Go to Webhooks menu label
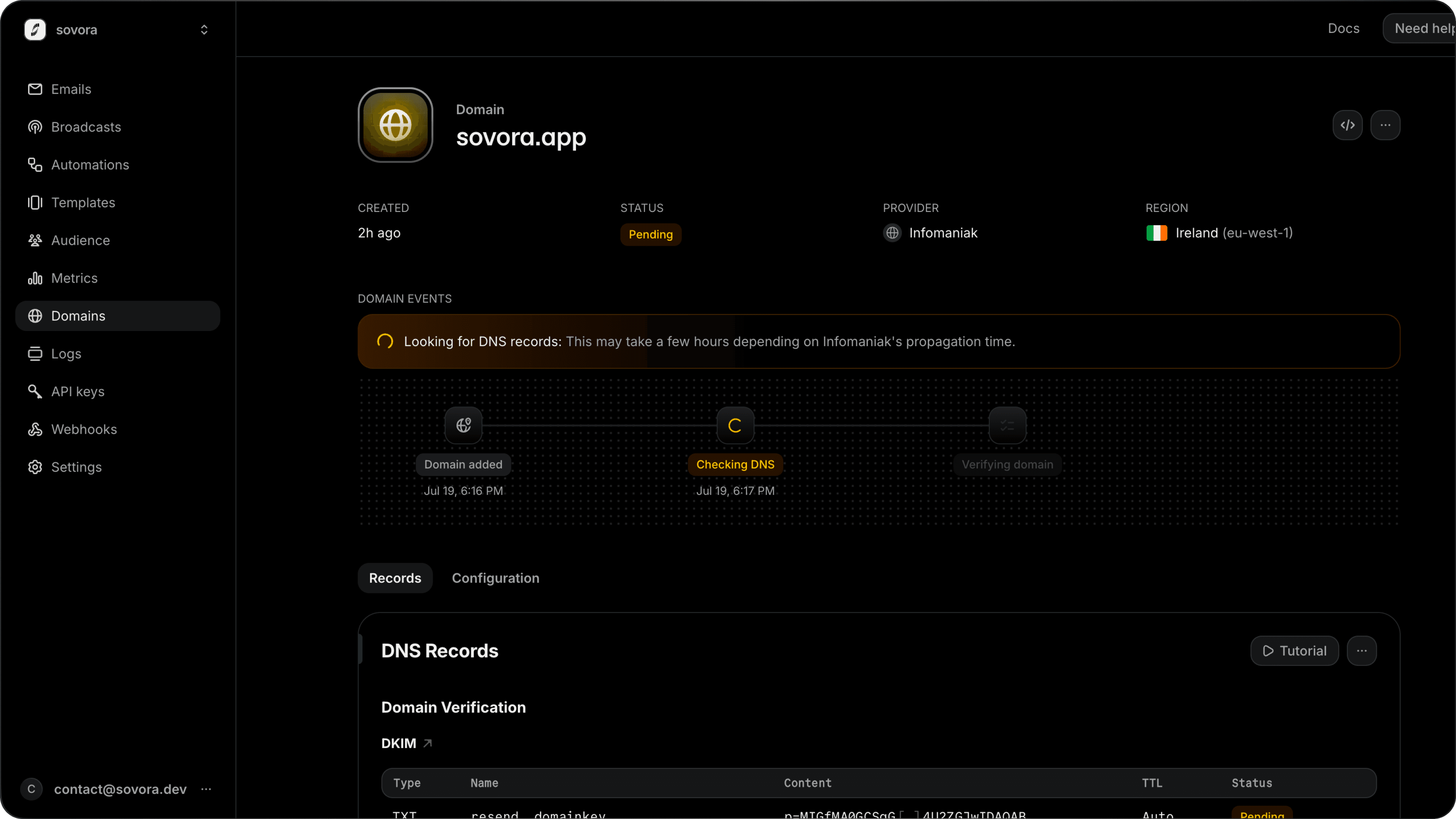 84,430
